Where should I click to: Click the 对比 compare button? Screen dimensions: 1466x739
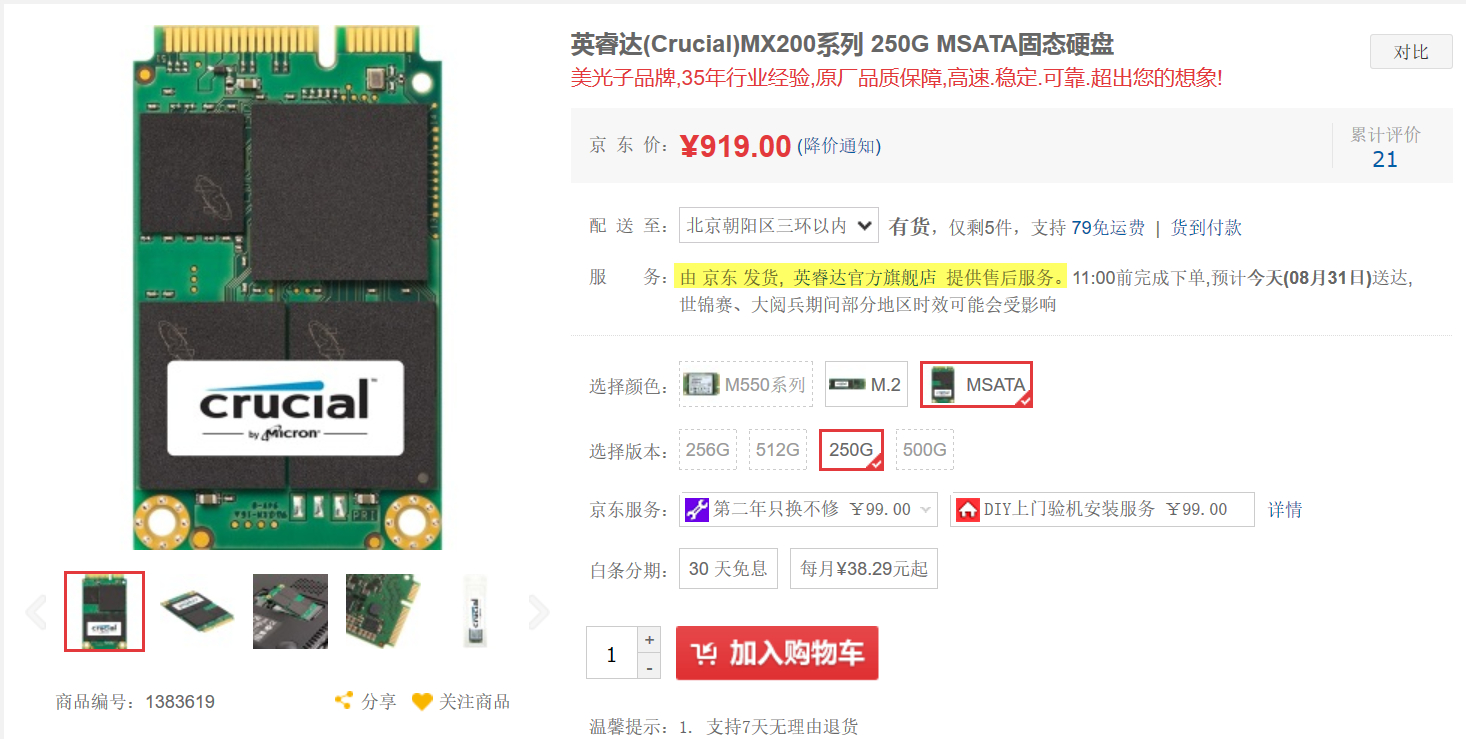[1411, 52]
